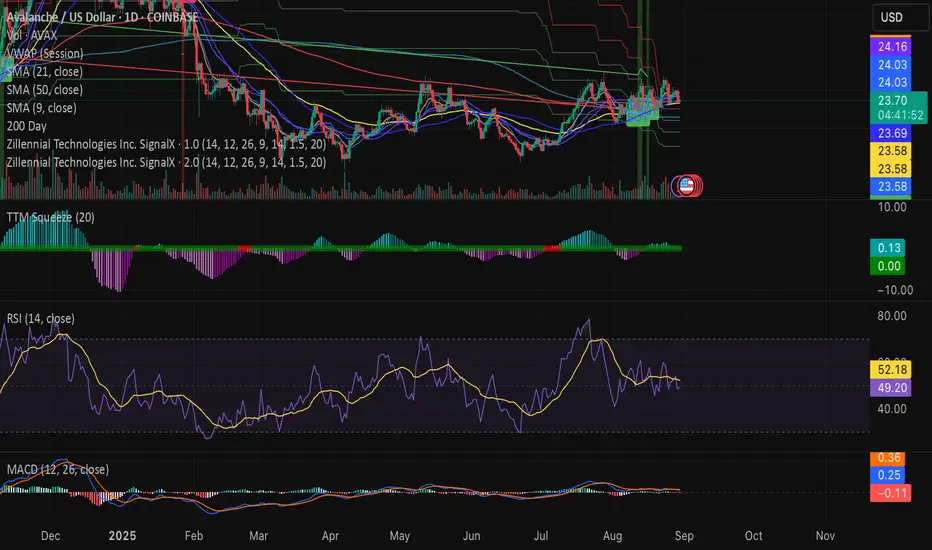Click the yellow 52.18 RSI value label
Viewport: 932px width, 550px height.
click(x=890, y=370)
